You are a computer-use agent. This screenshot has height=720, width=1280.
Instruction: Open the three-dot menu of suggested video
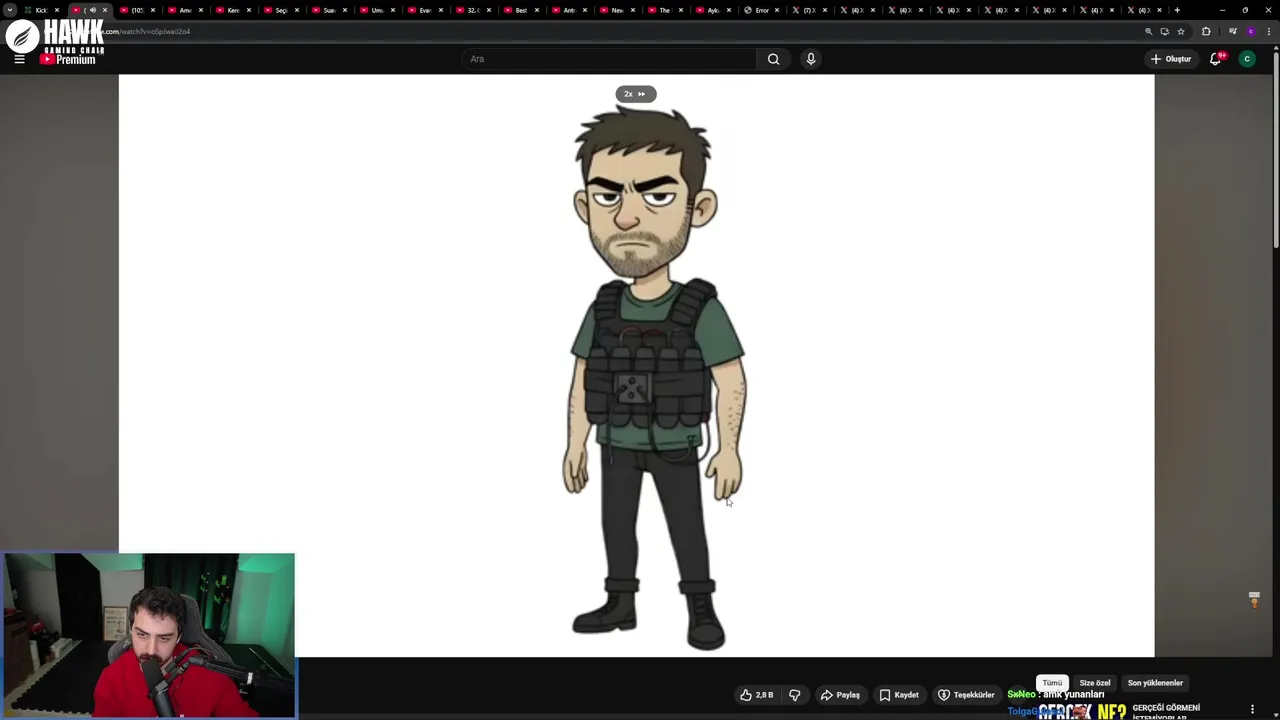[1252, 710]
